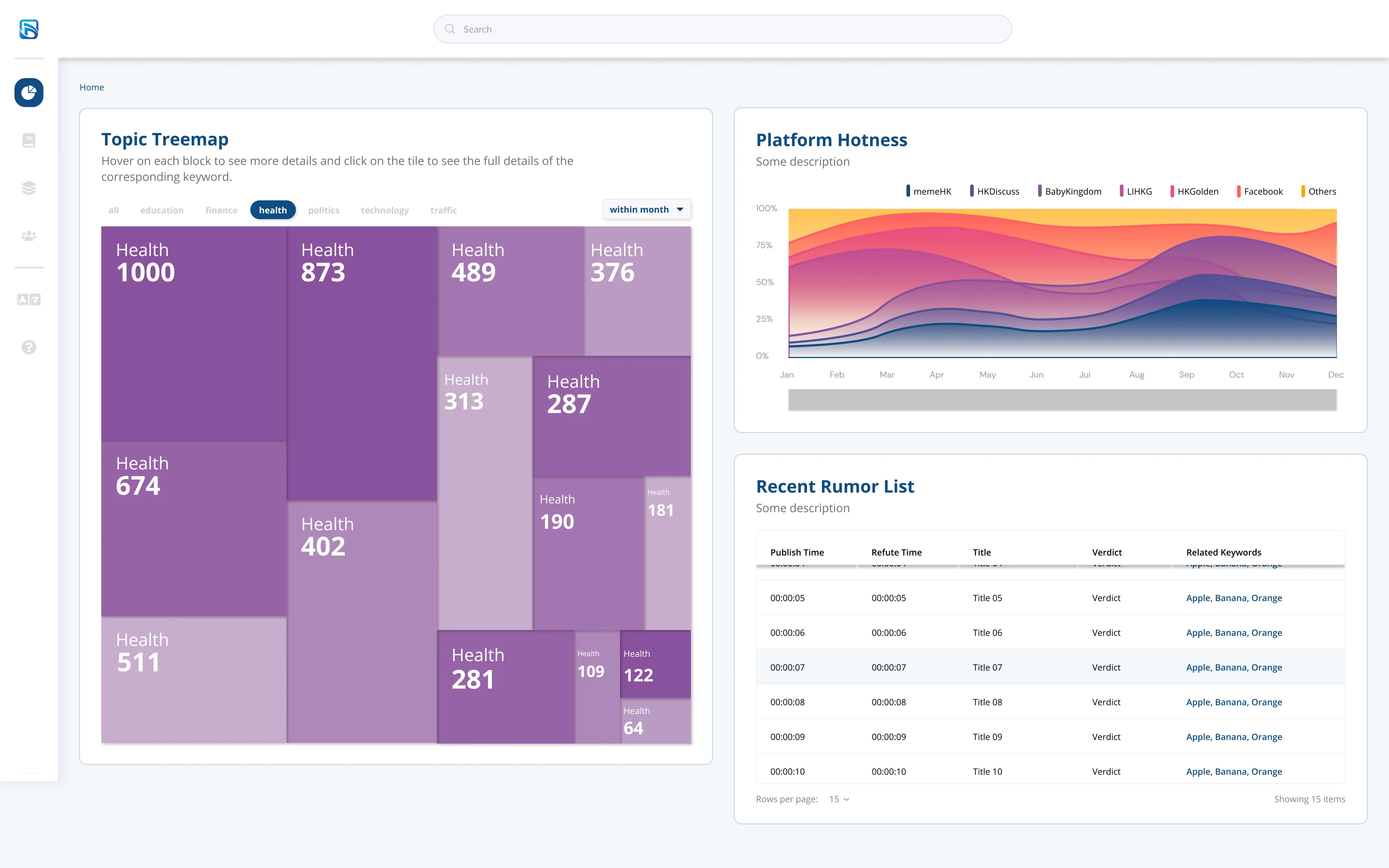Open keywords link for Title 07 row
This screenshot has width=1389, height=868.
click(1234, 667)
